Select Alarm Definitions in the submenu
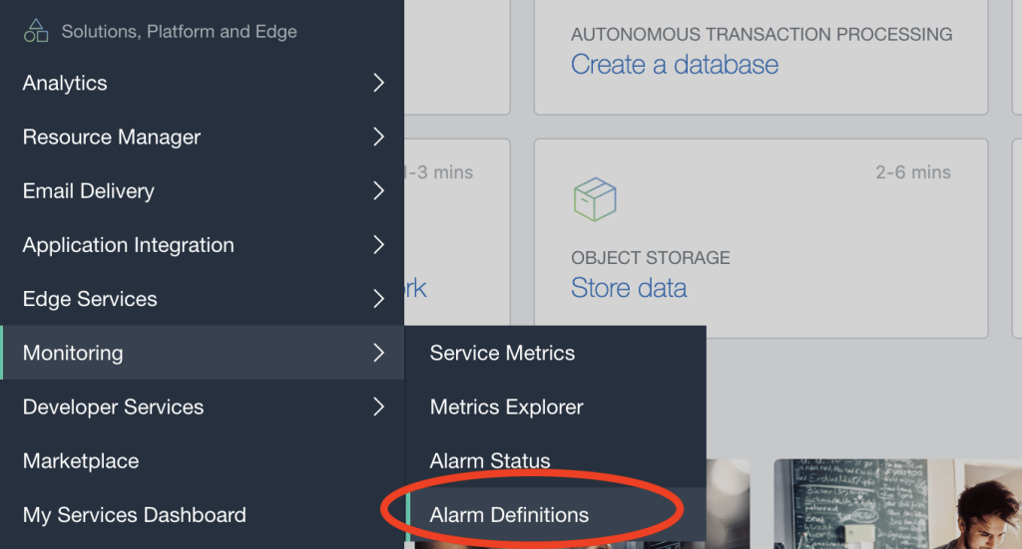 tap(509, 515)
